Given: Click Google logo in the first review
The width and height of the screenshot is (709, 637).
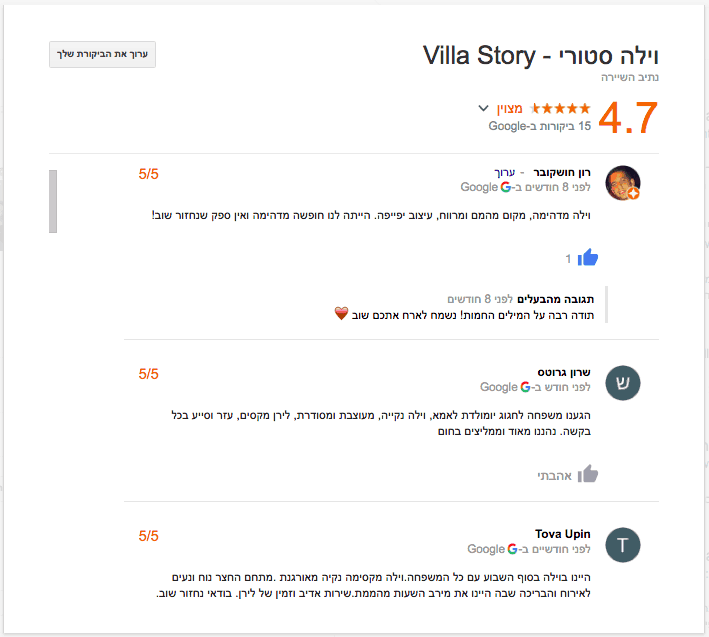Looking at the screenshot, I should point(506,187).
